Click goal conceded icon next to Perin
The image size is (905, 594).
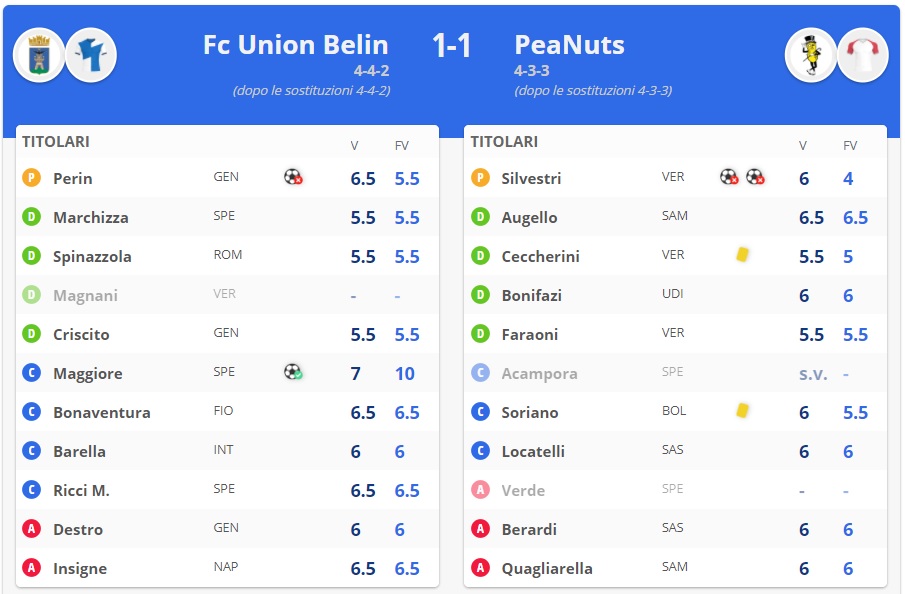(x=293, y=178)
